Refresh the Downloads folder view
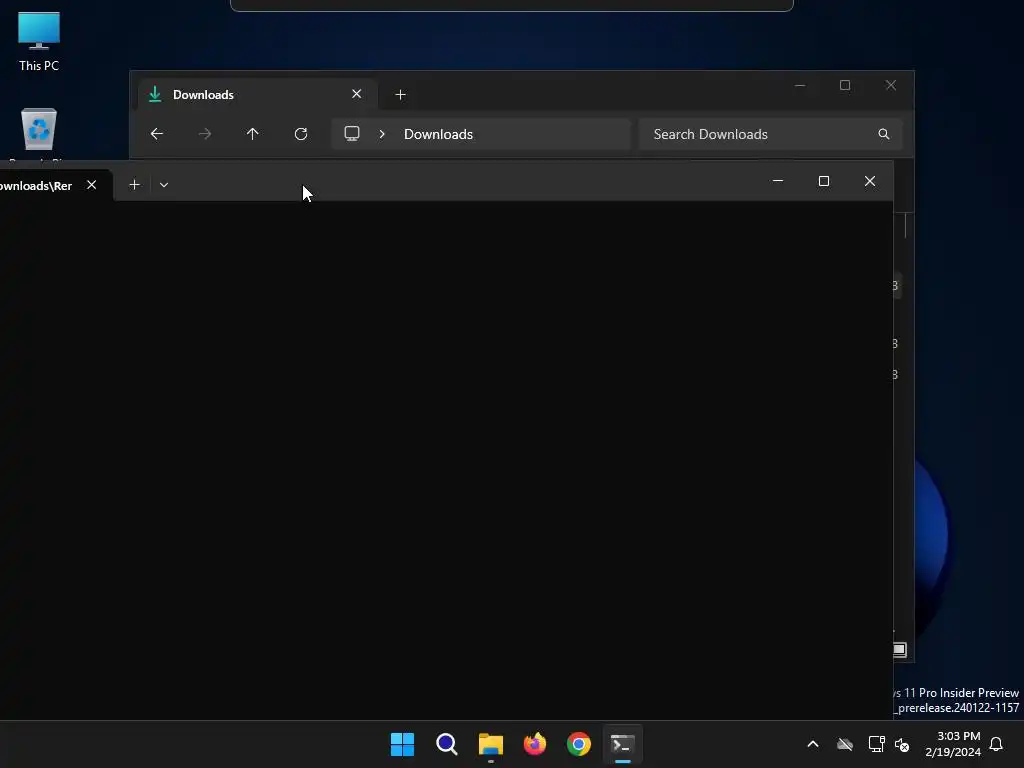1024x768 pixels. tap(301, 134)
